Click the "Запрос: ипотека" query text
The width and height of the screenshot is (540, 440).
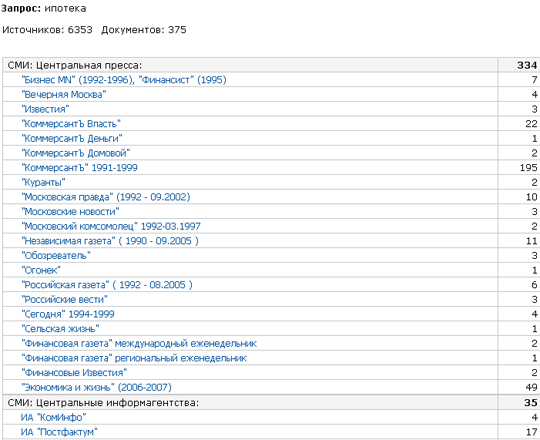click(44, 8)
